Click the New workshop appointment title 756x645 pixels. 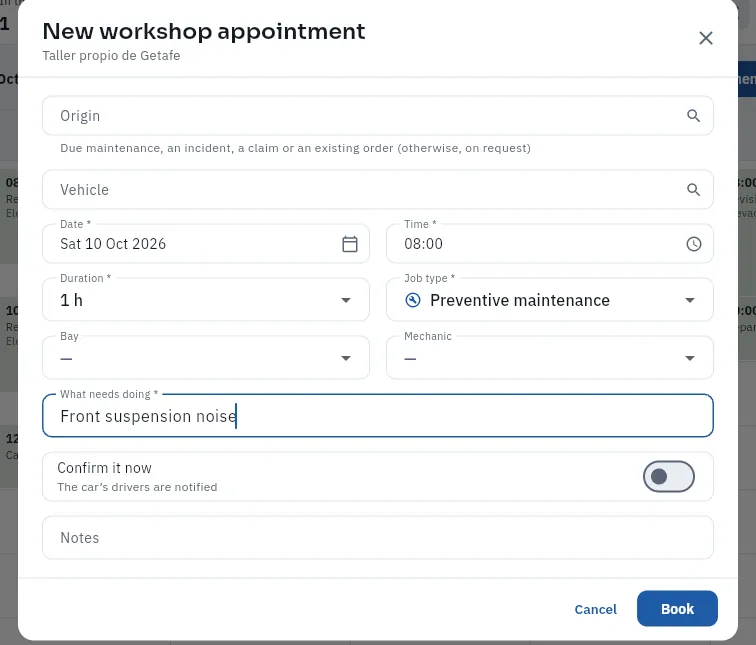point(204,31)
